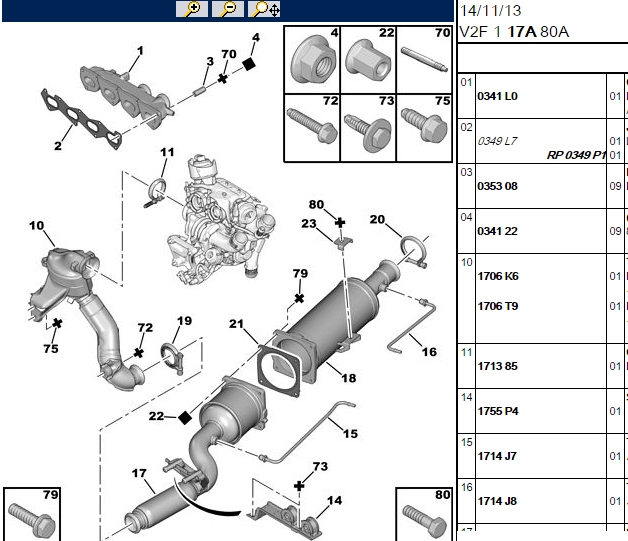628x541 pixels.
Task: Select callout 10 on the catalytic converter
Action: [36, 225]
